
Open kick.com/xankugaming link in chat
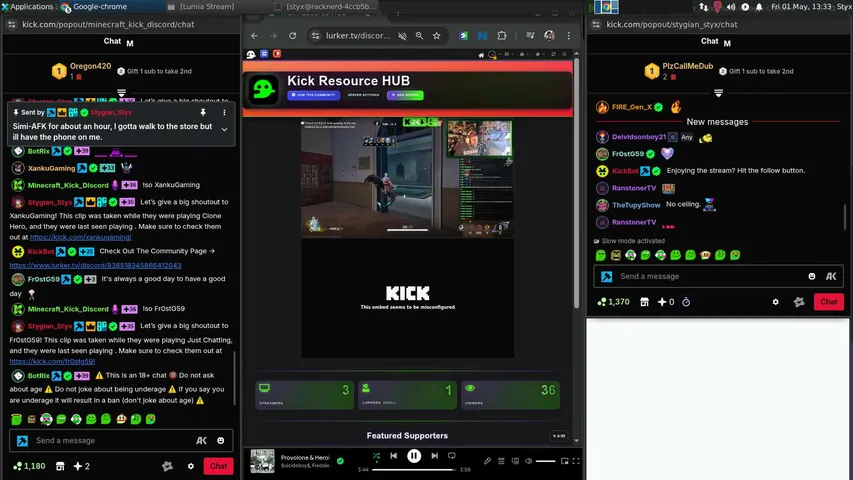click(x=81, y=237)
